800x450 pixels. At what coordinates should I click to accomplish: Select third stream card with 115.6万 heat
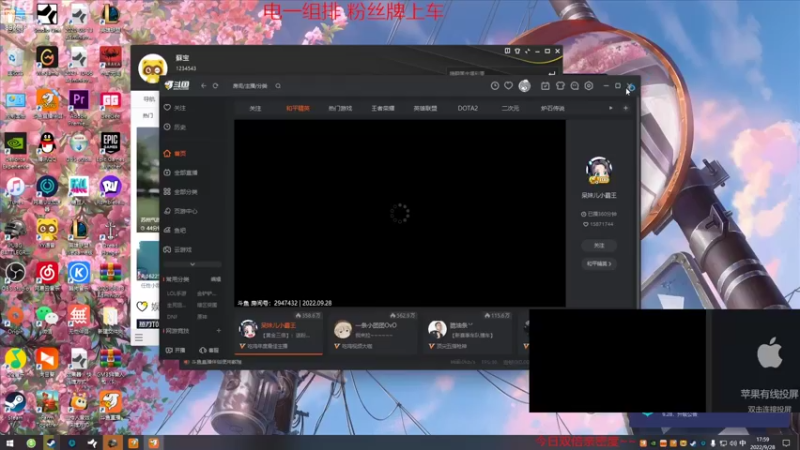(469, 332)
